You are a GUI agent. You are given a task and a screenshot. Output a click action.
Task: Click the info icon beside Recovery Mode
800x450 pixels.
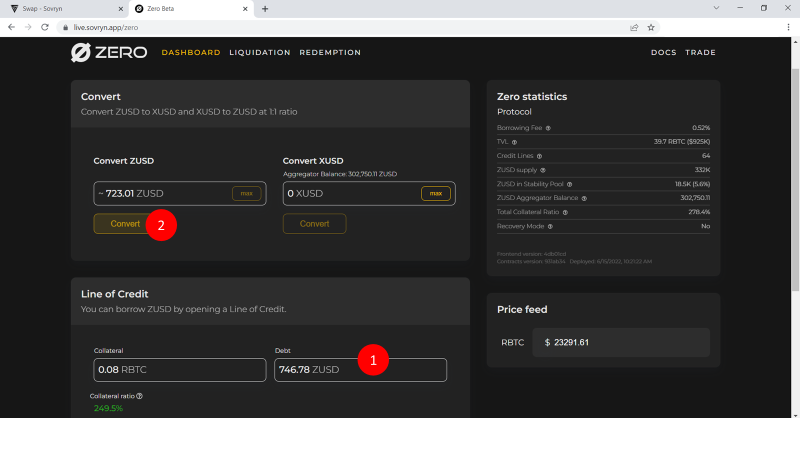click(x=550, y=227)
